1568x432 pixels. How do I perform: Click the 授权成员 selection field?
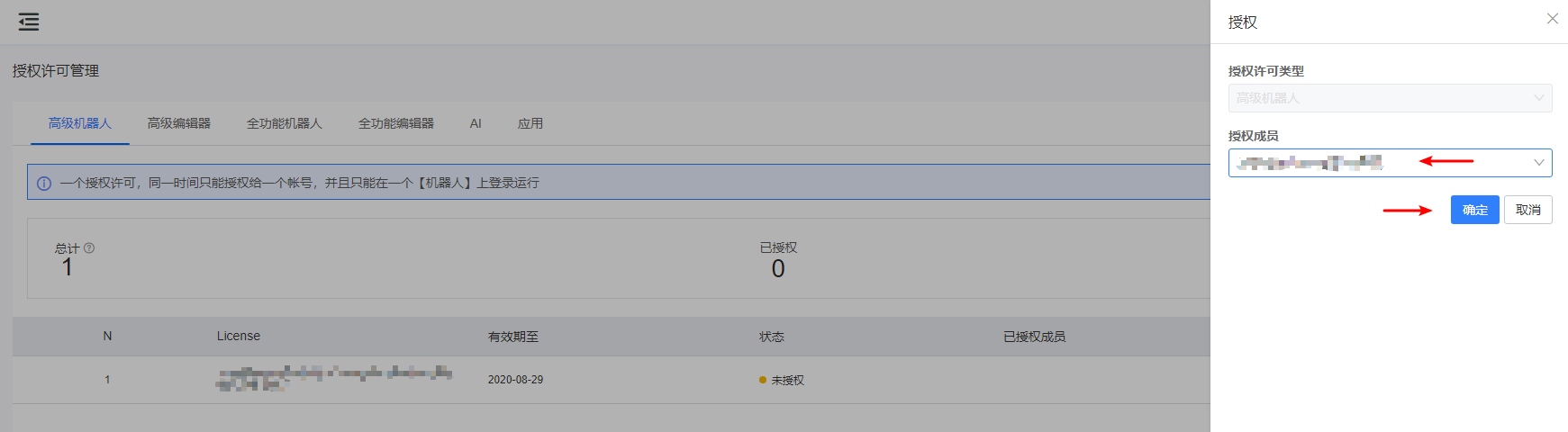coord(1390,163)
